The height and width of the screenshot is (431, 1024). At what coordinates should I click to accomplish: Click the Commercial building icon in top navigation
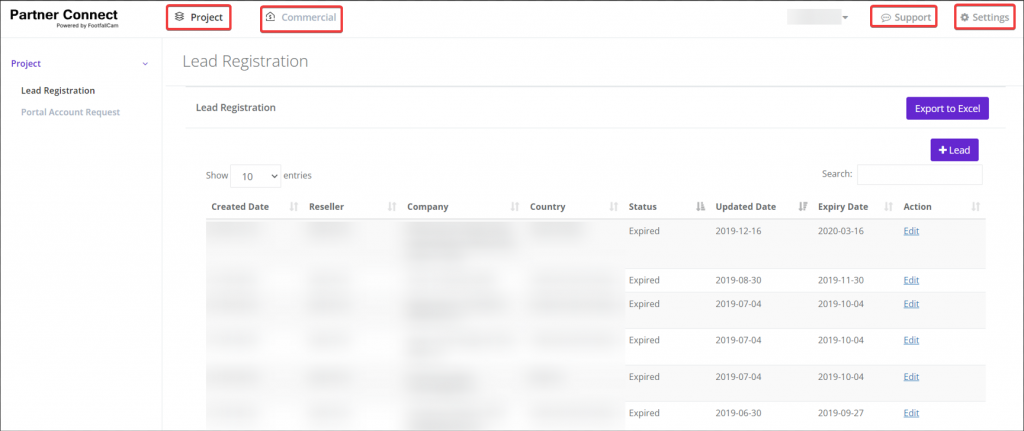(x=270, y=17)
